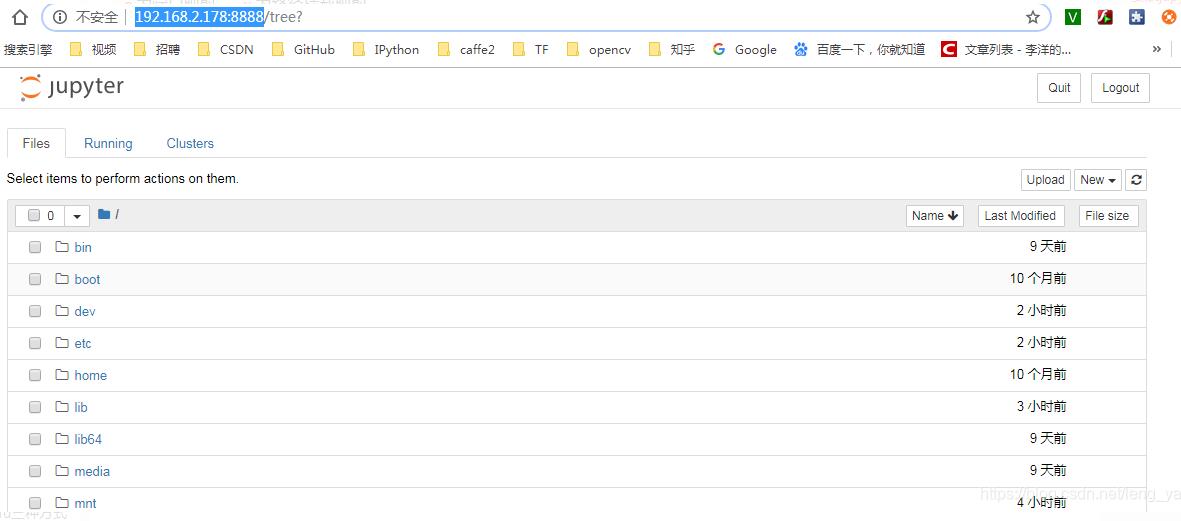Bookmark this page with the star icon

tap(1033, 17)
